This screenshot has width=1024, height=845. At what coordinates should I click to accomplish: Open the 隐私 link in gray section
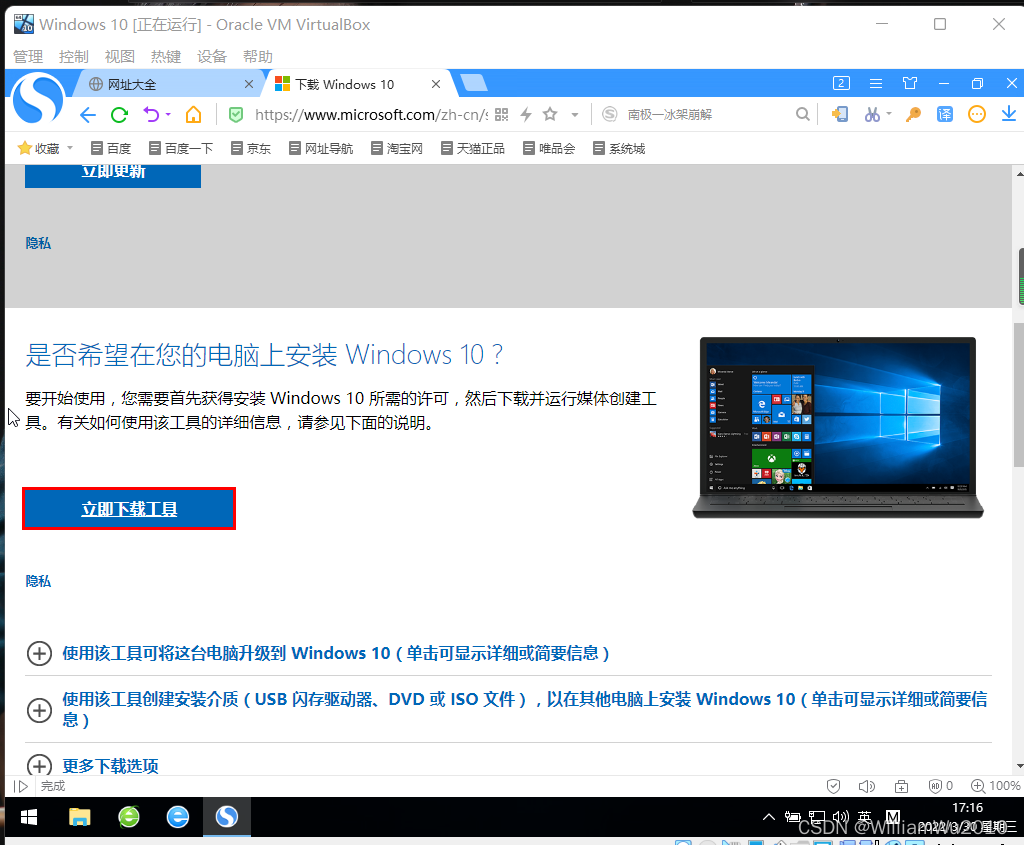(38, 243)
